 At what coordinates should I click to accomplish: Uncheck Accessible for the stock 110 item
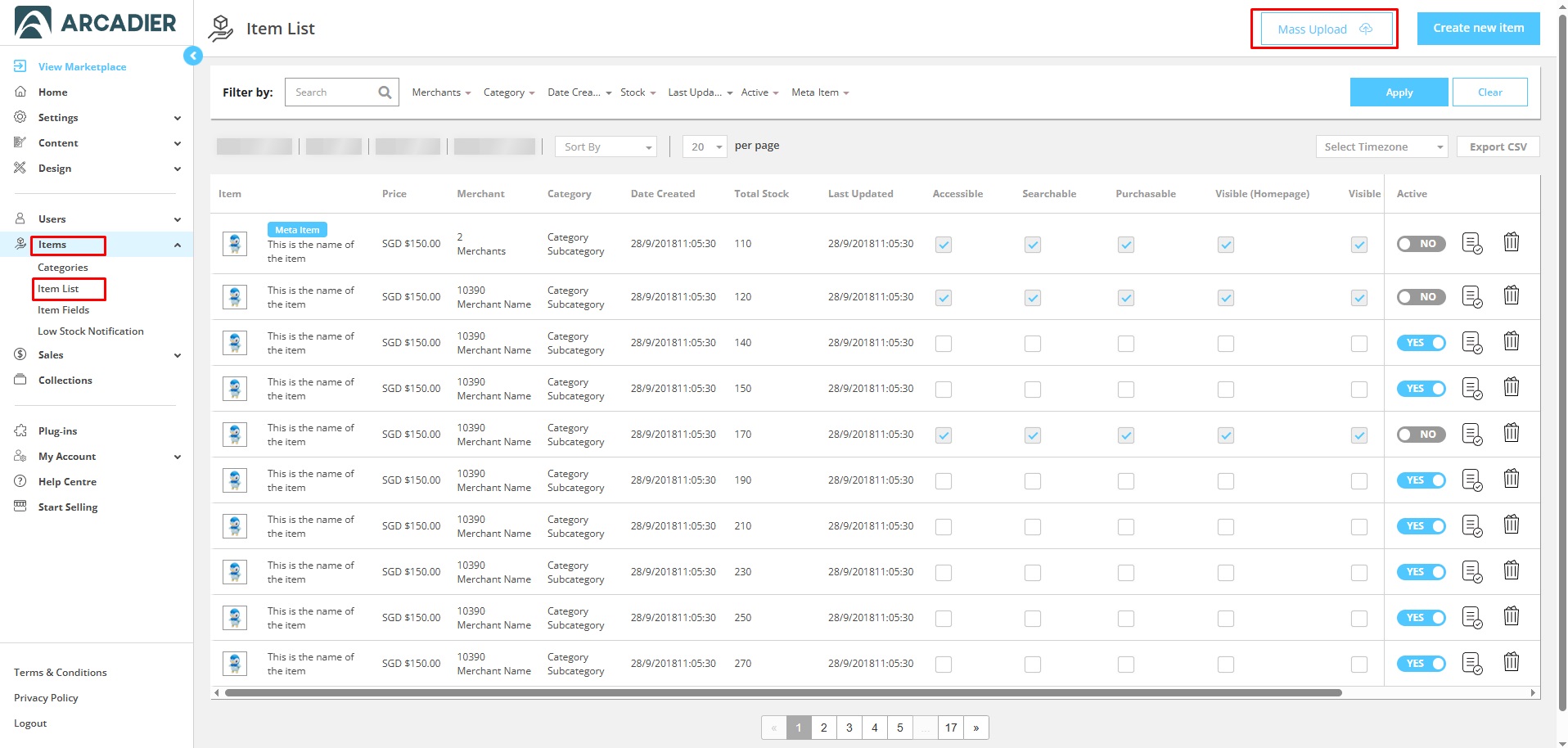tap(944, 245)
